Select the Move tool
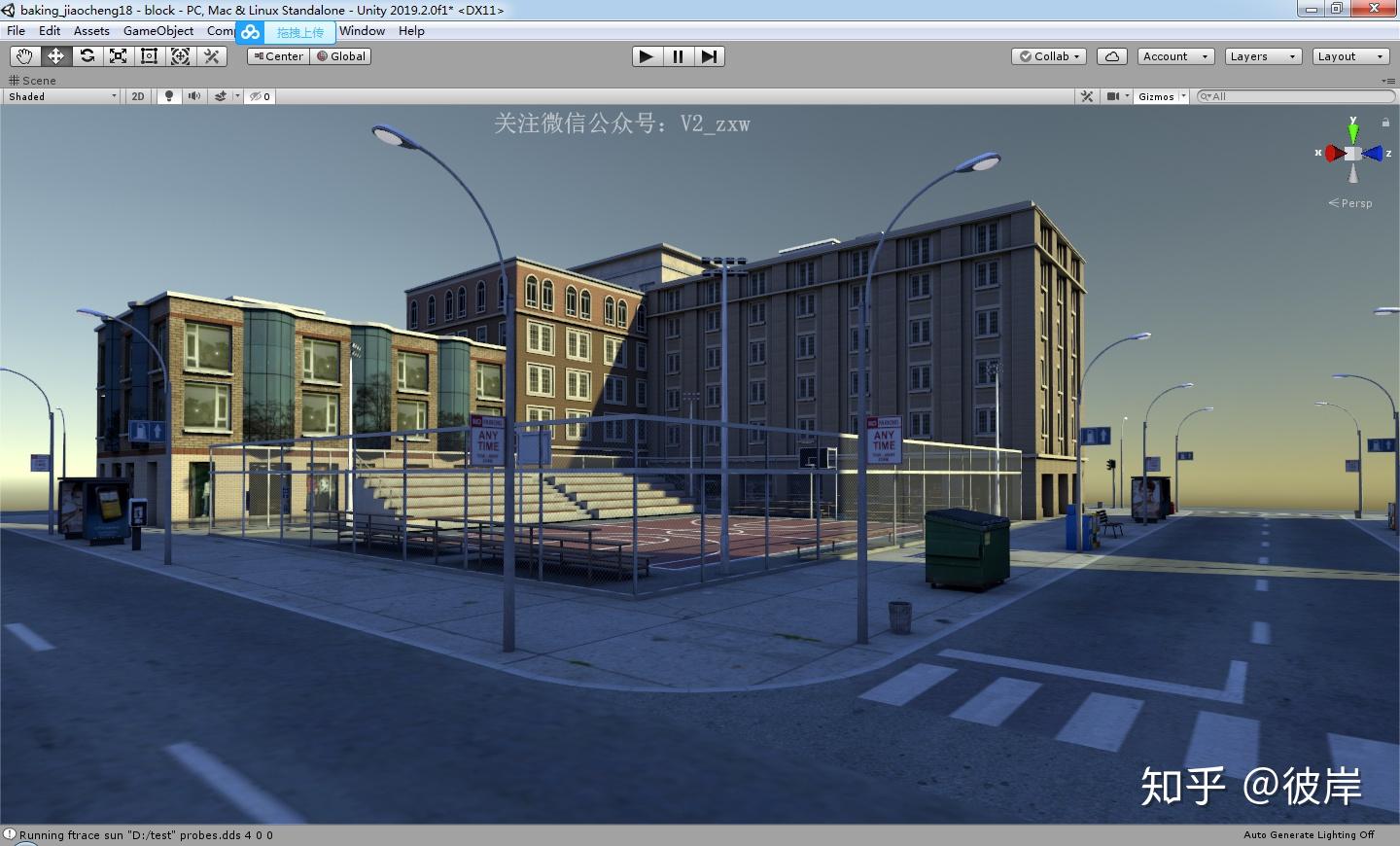 coord(55,56)
